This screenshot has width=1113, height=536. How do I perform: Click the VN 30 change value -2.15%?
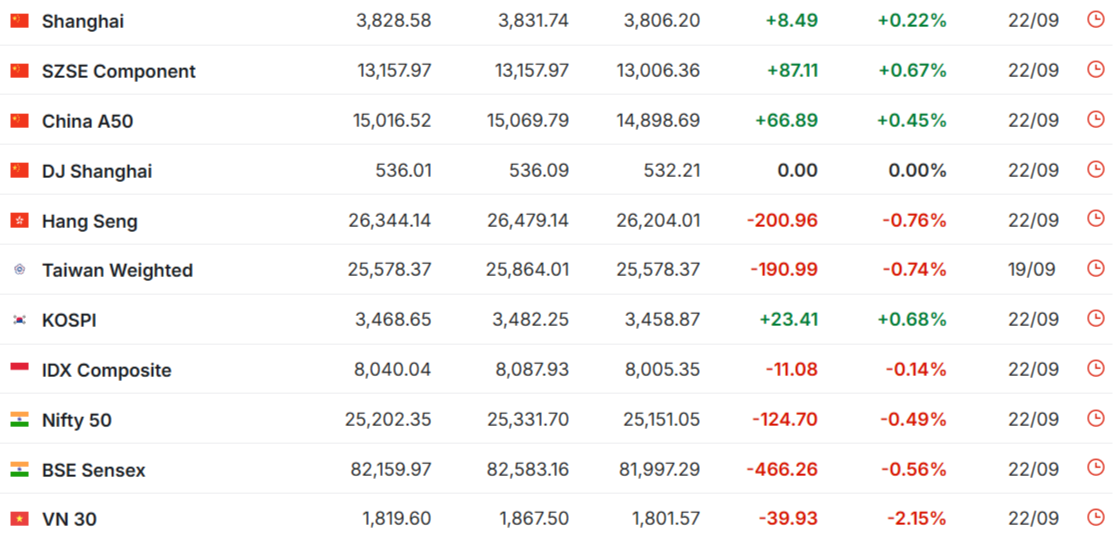tap(914, 519)
